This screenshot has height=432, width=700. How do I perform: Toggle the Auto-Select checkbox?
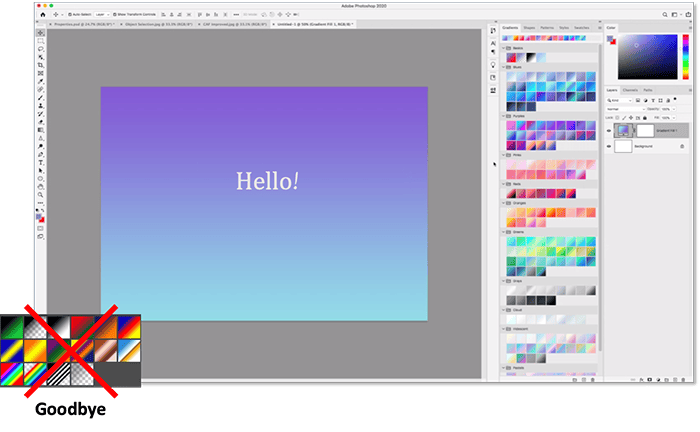point(72,14)
